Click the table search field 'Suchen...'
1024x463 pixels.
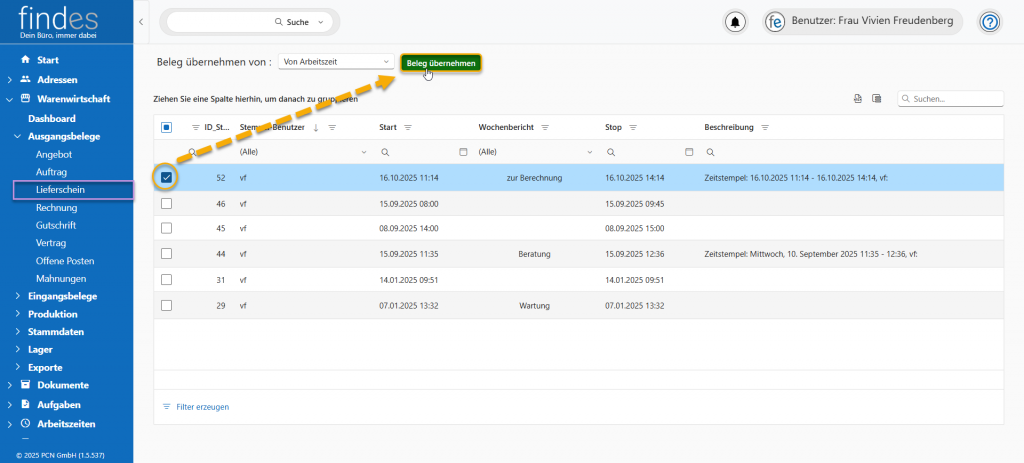click(955, 99)
